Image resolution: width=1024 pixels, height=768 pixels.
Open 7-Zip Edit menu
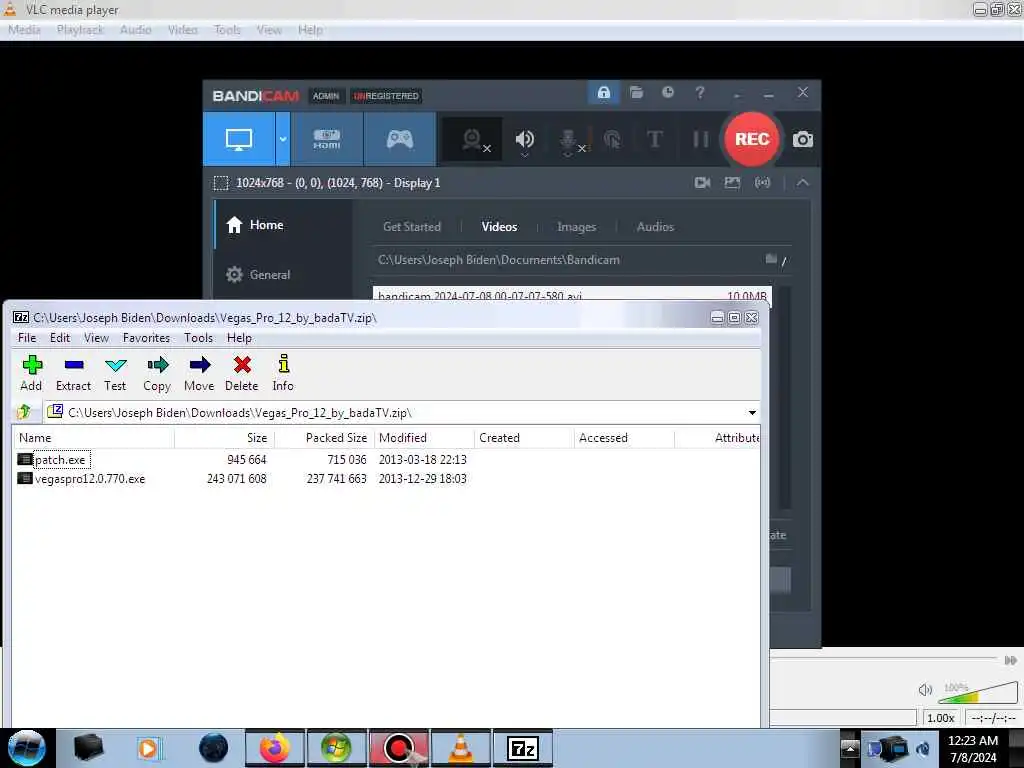(59, 338)
